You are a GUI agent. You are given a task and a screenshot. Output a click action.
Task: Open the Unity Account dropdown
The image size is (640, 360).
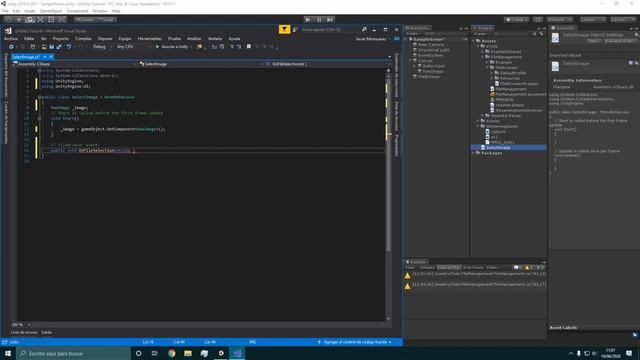(560, 20)
